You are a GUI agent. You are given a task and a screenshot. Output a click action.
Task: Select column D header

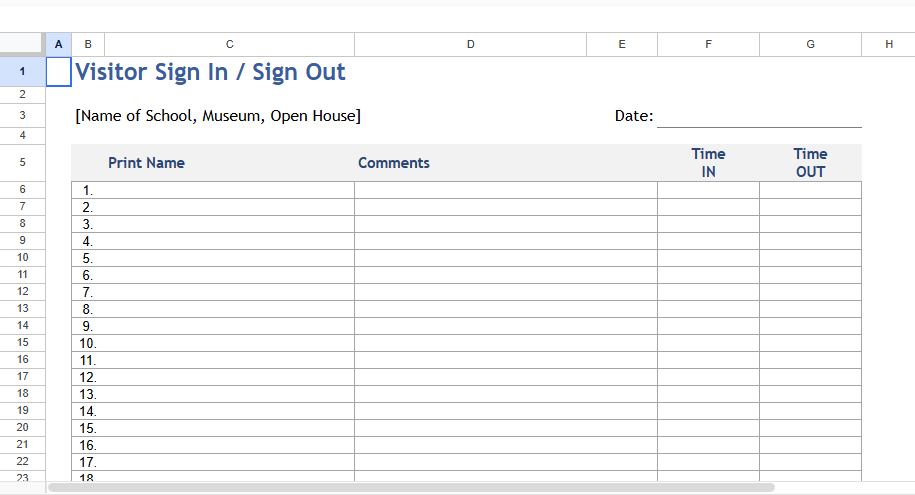[x=470, y=44]
